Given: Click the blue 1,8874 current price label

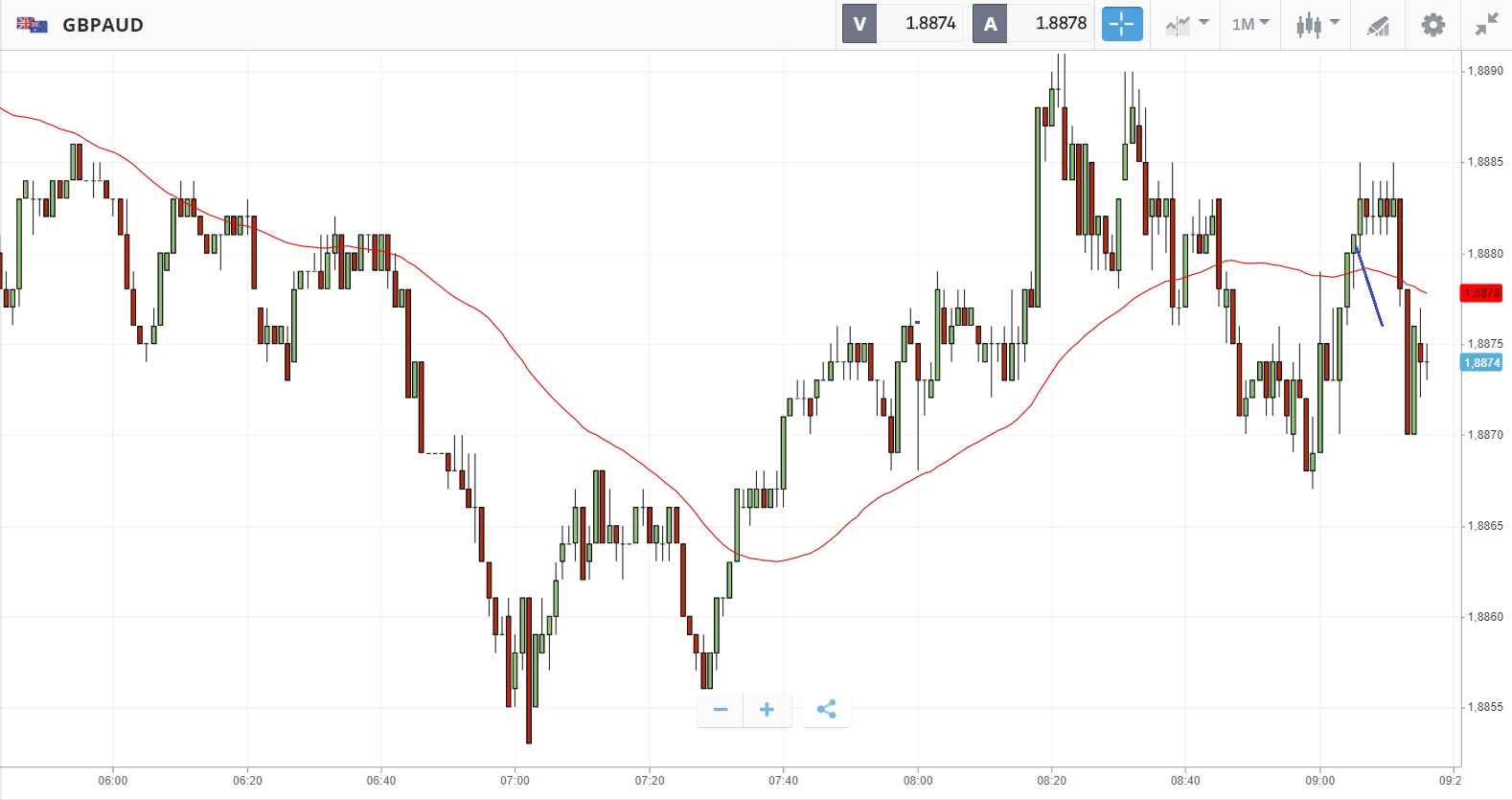Looking at the screenshot, I should click(1481, 363).
